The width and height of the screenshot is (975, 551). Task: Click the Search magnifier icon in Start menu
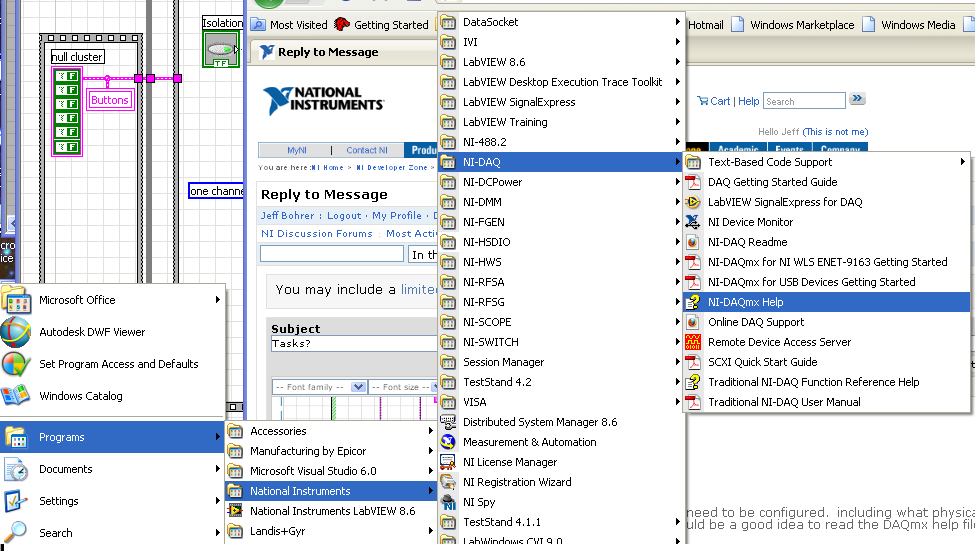point(16,533)
